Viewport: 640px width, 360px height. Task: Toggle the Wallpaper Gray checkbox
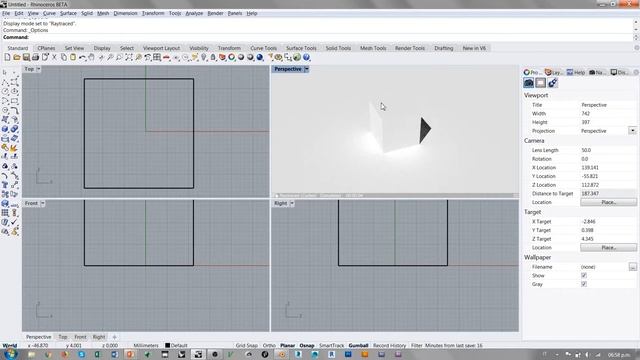point(584,284)
